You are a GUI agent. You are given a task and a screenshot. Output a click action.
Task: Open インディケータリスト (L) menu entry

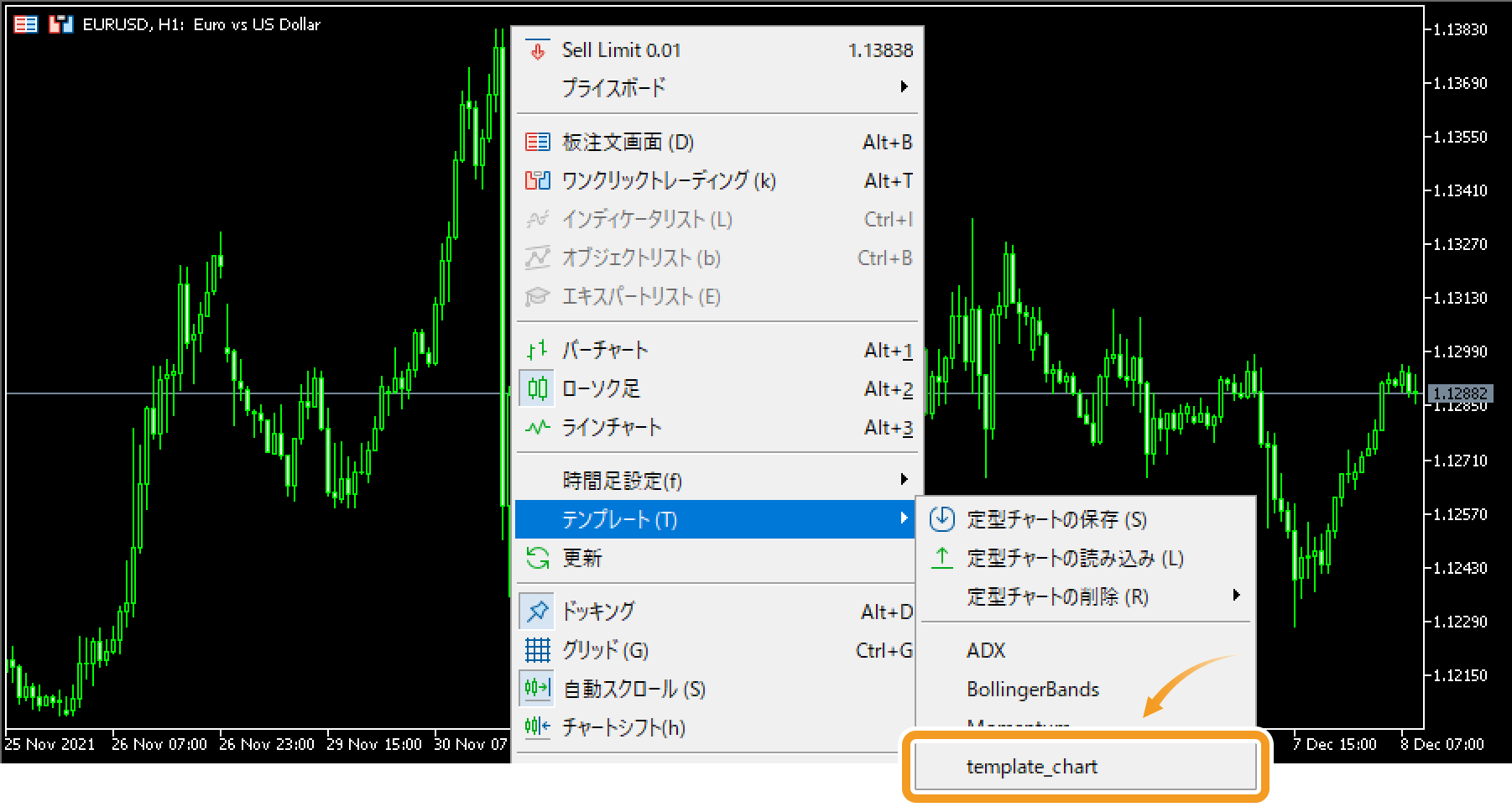[716, 219]
